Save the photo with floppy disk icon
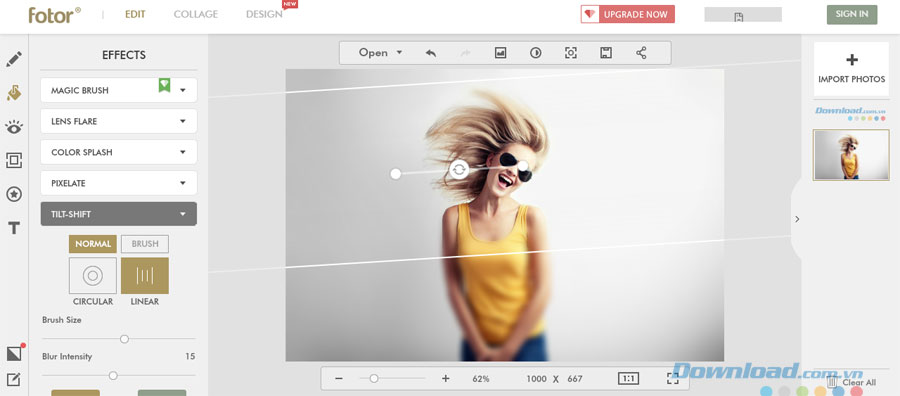The height and width of the screenshot is (396, 900). tap(606, 53)
